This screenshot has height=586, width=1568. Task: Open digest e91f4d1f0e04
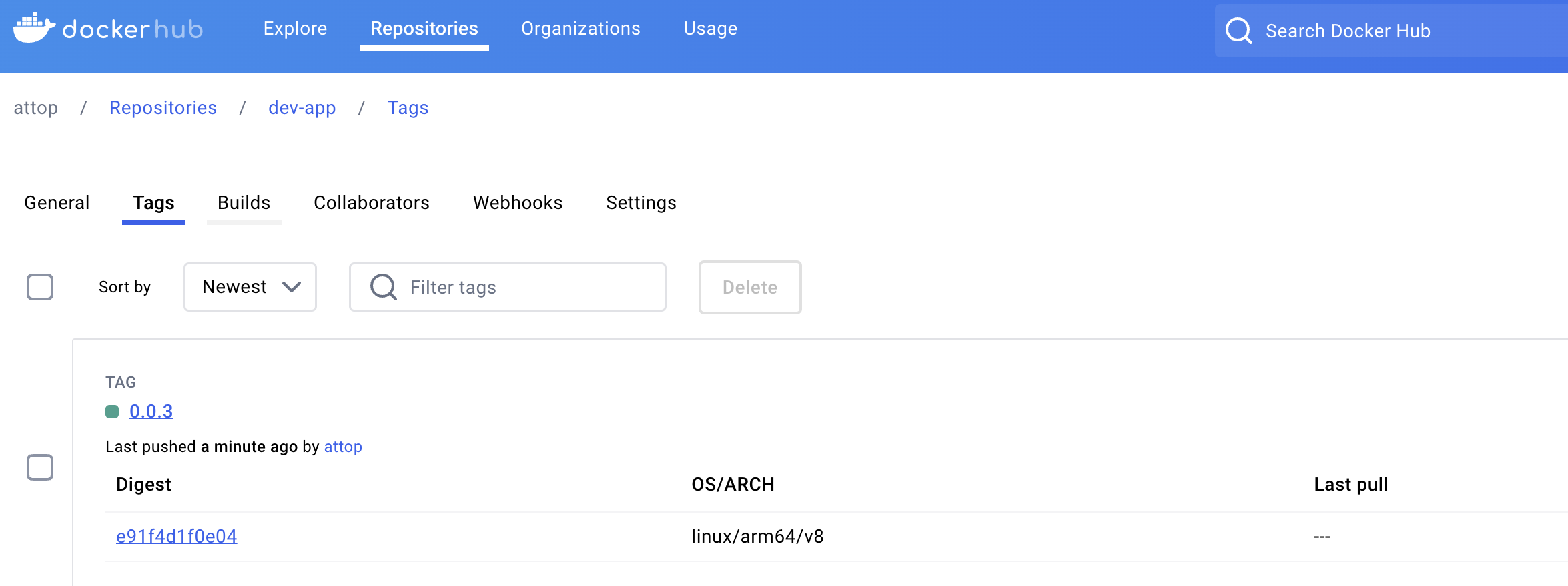[177, 537]
